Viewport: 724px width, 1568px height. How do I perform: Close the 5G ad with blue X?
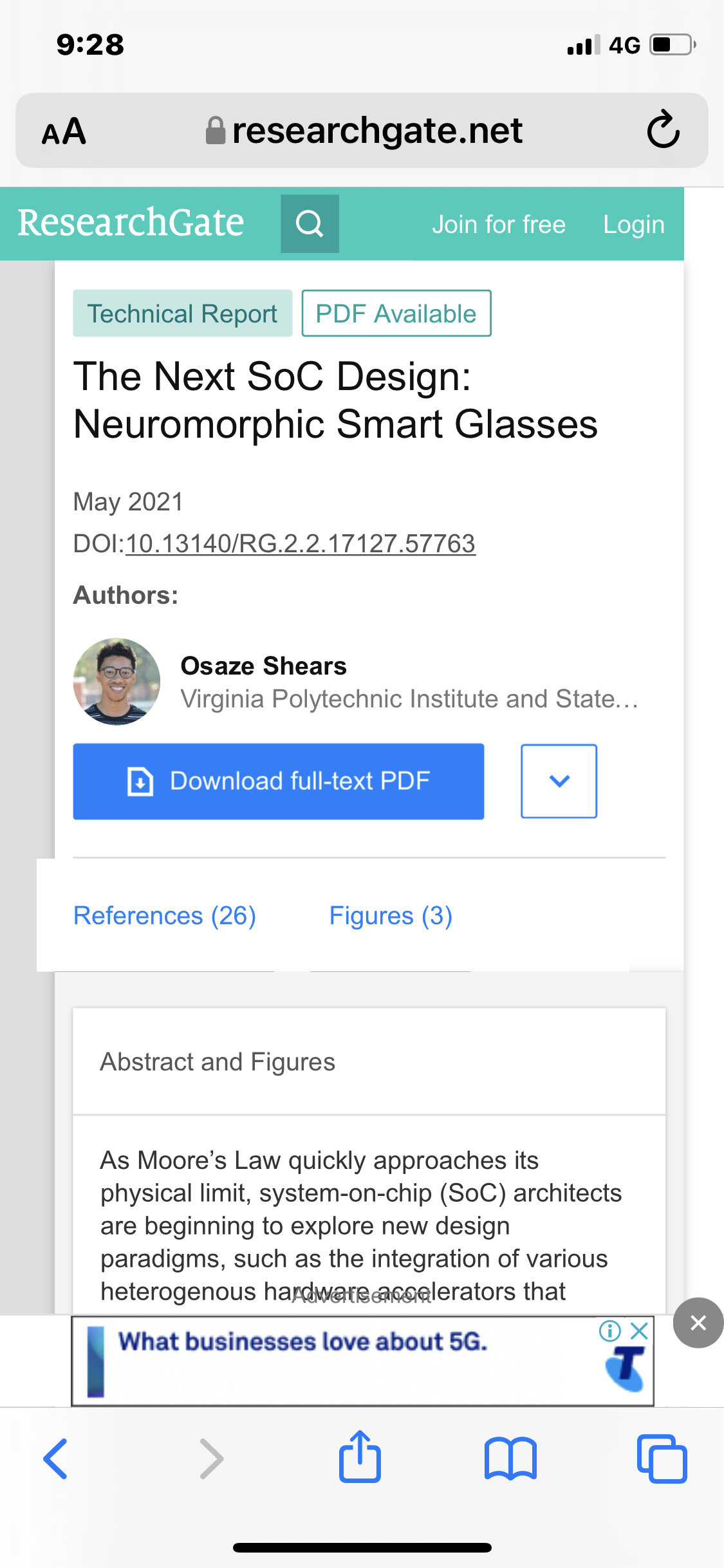(x=639, y=1330)
